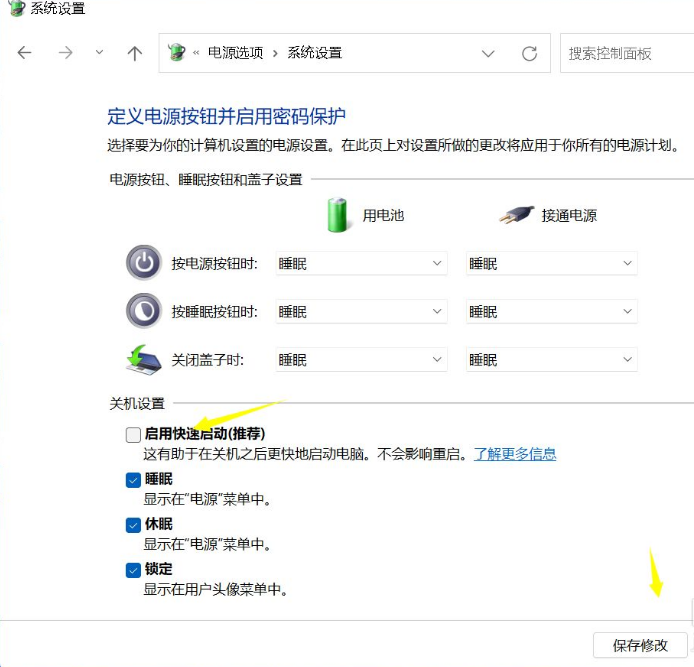Toggle the 锁定 checkbox
The height and width of the screenshot is (667, 694).
[133, 570]
